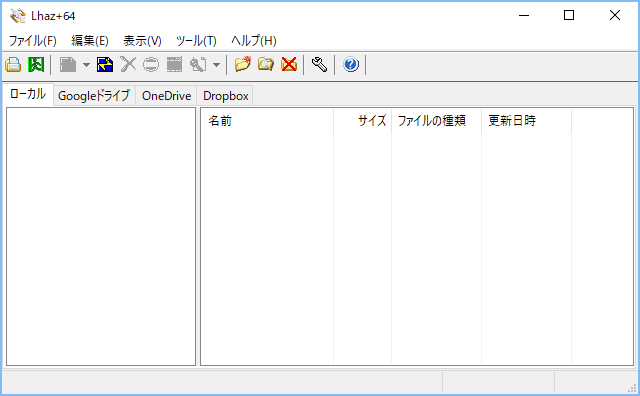Image resolution: width=640 pixels, height=396 pixels.
Task: Close the Lhaz+64 window
Action: point(615,16)
